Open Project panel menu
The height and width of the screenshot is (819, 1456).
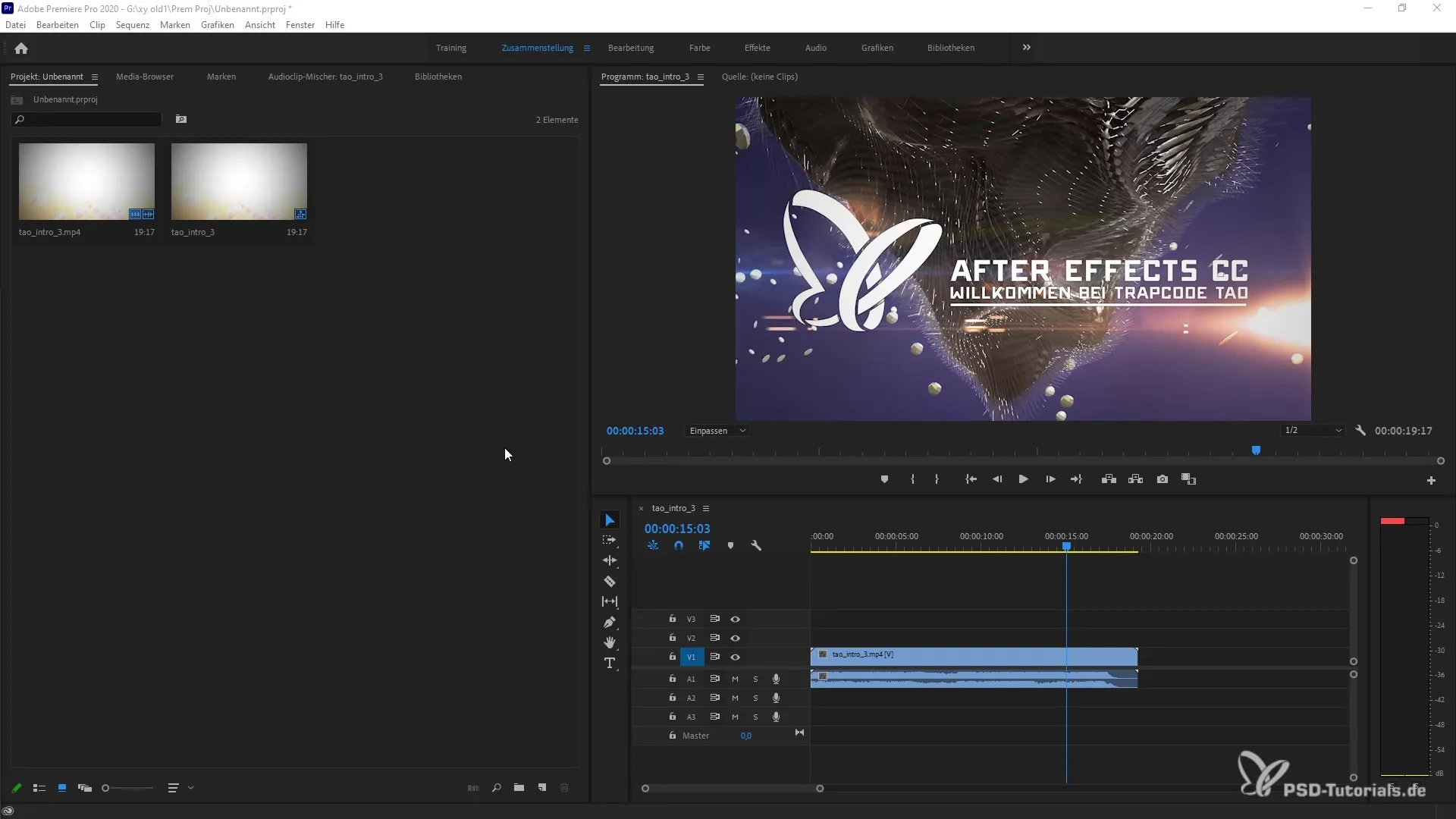click(x=95, y=77)
